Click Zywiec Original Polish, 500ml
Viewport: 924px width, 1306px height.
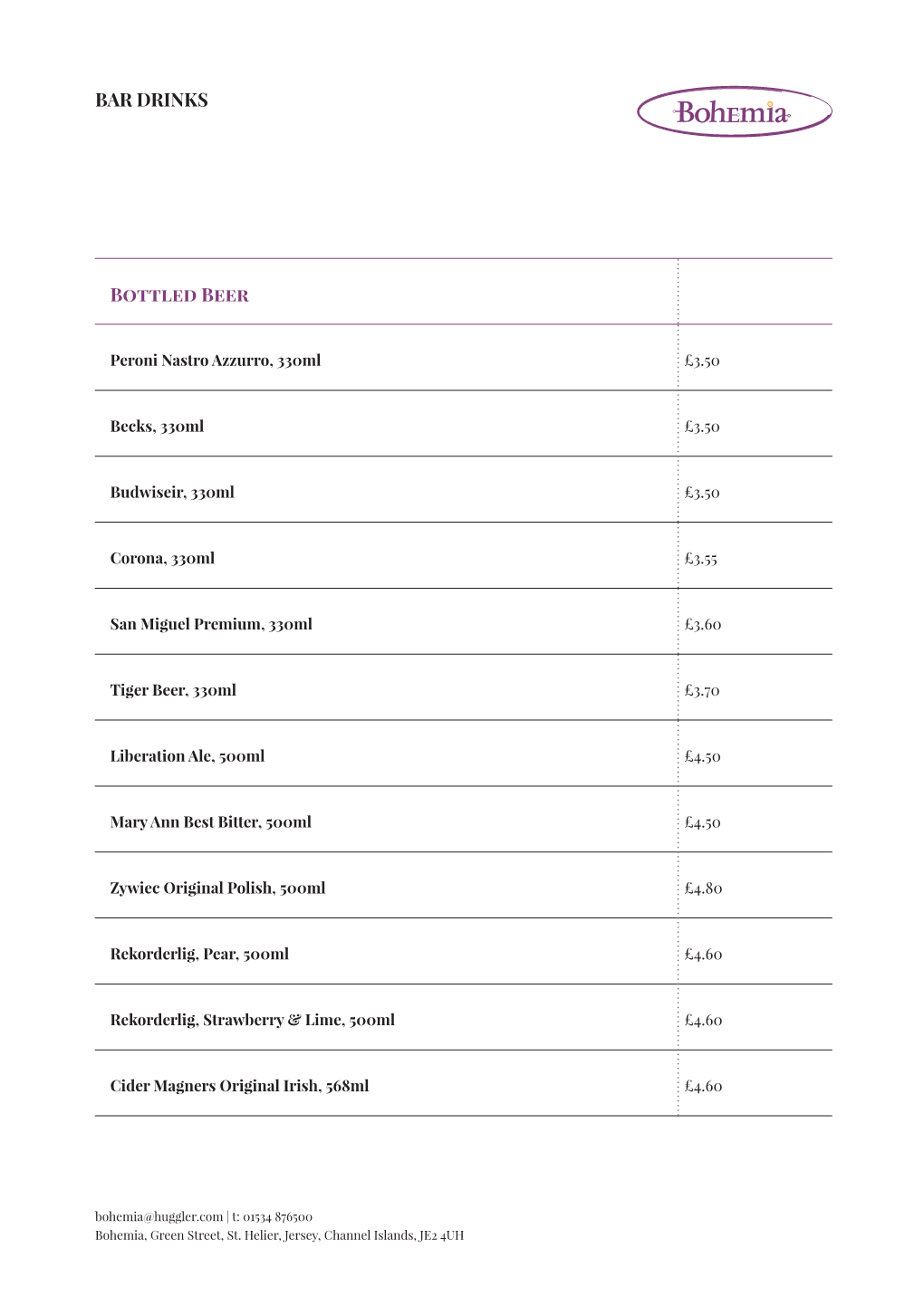217,888
